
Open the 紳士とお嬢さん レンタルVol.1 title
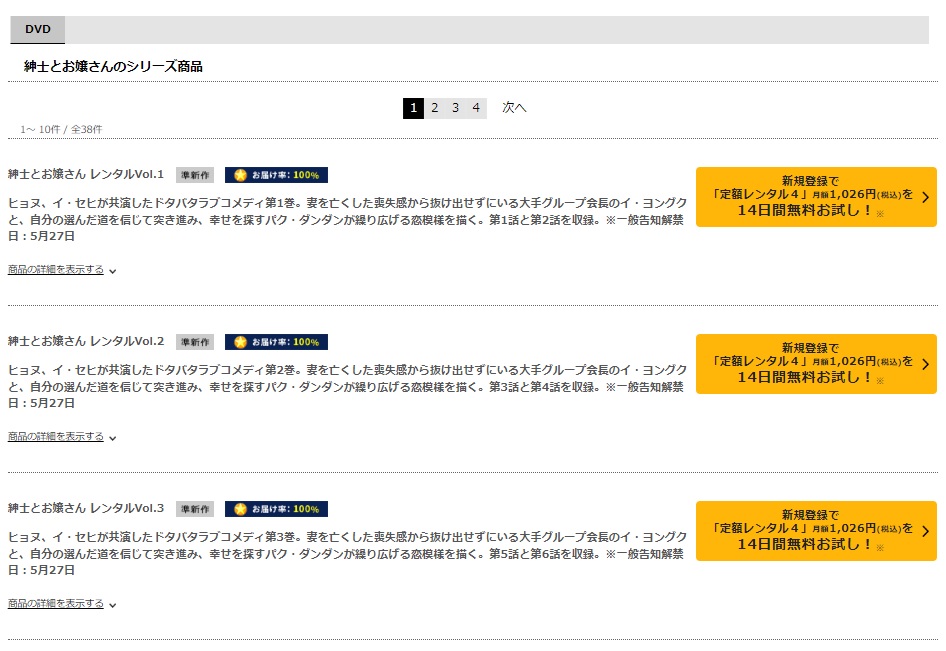pyautogui.click(x=86, y=174)
